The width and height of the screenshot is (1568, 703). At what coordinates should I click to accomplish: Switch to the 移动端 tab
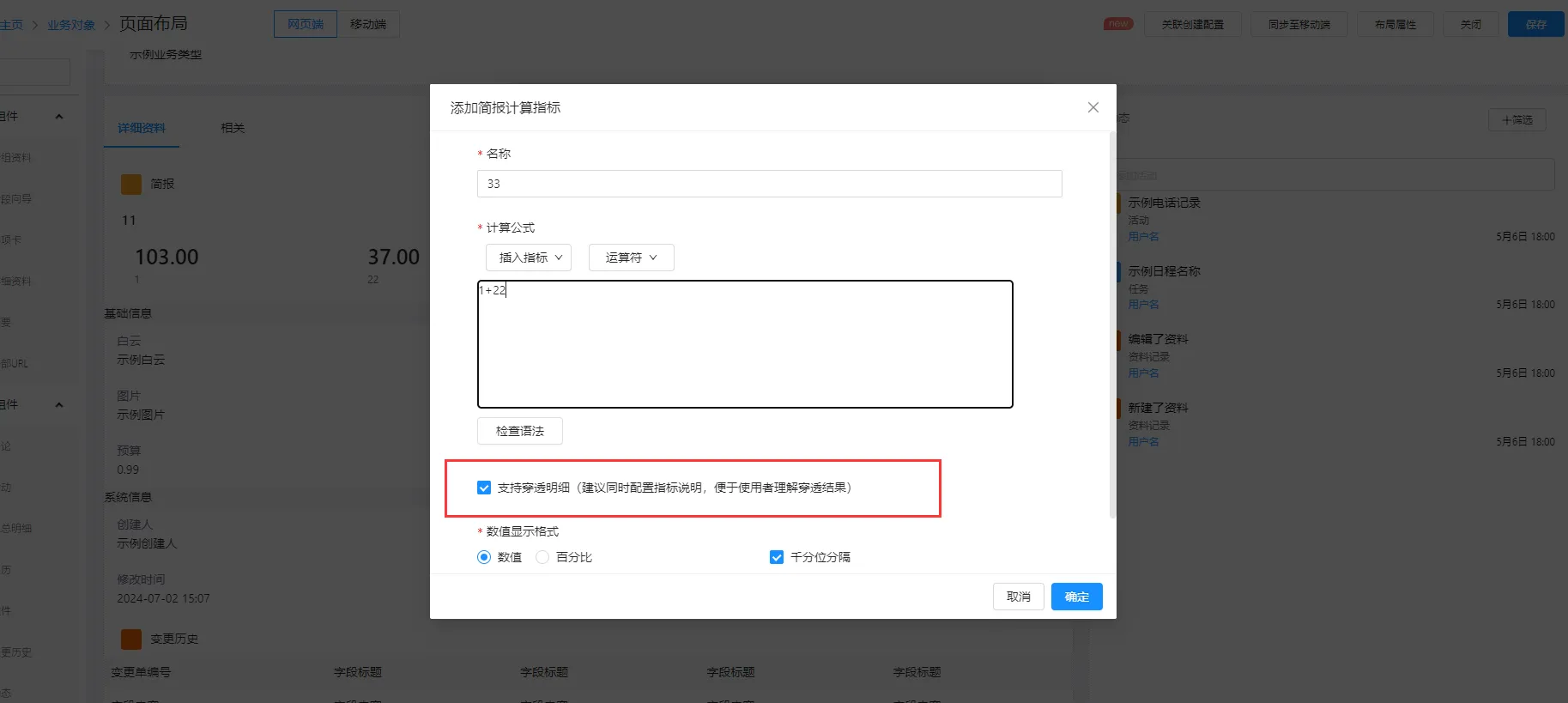(368, 24)
